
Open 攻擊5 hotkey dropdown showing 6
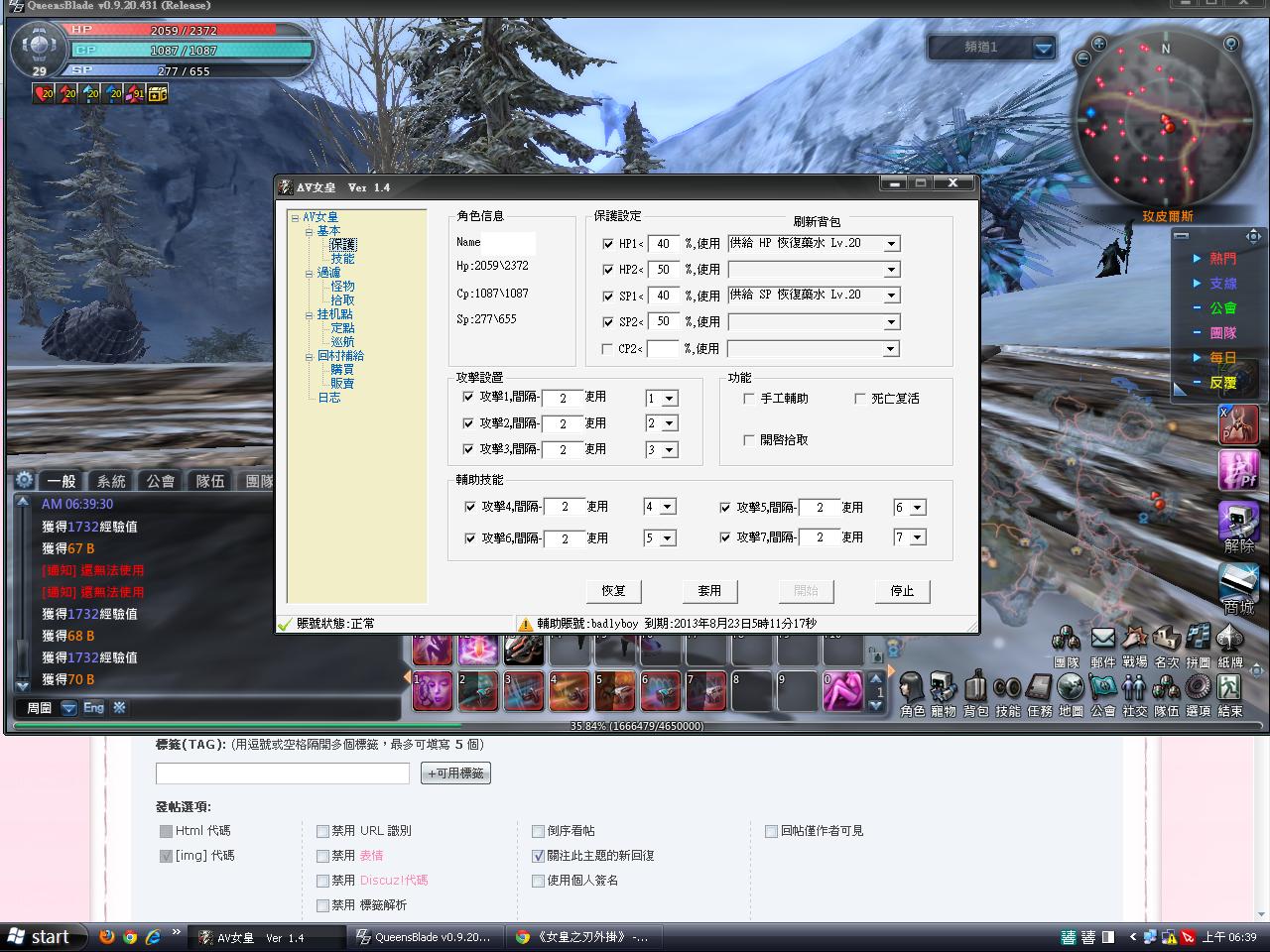pos(918,508)
